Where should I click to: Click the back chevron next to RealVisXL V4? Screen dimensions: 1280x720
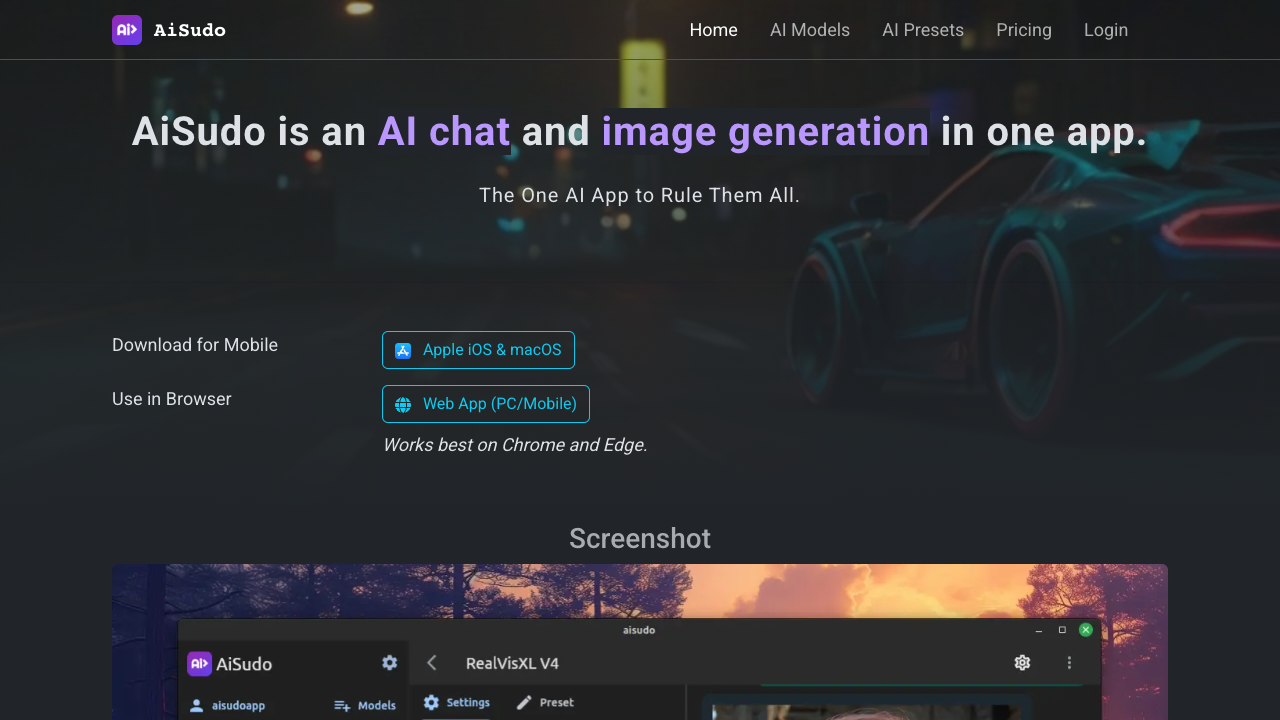pos(431,662)
